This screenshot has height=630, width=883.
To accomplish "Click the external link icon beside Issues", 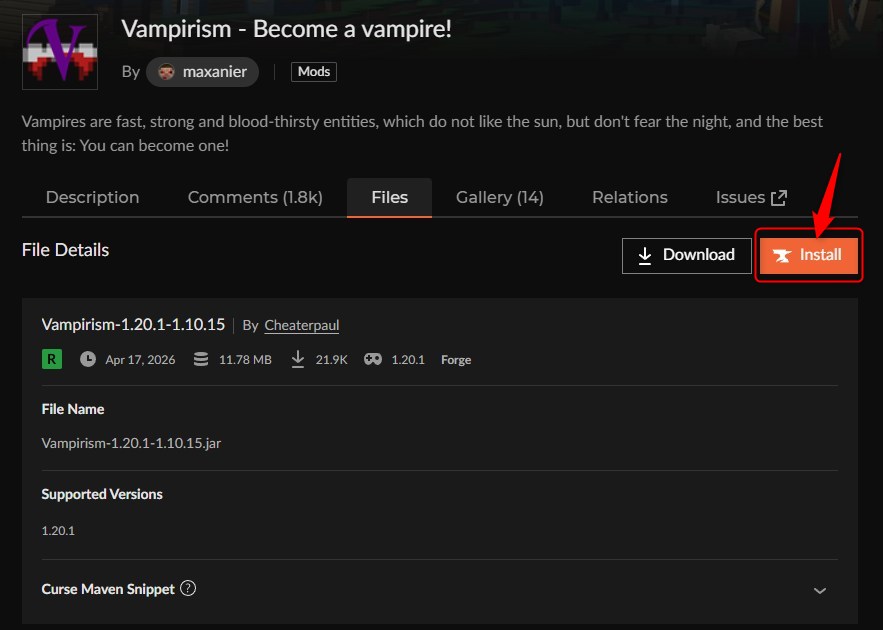I will [x=779, y=198].
